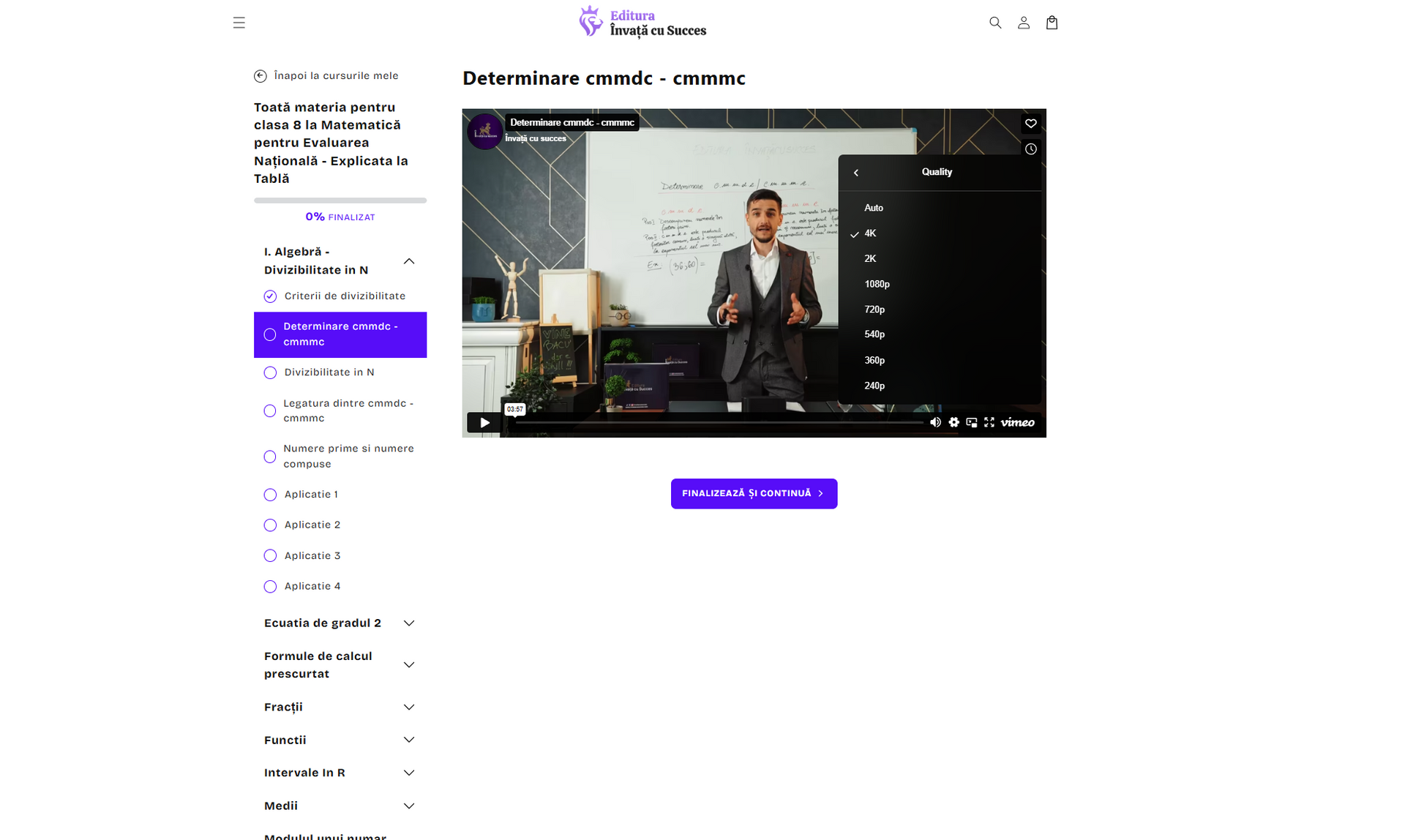
Task: Click the 0% FINALIZAT progress label
Action: pyautogui.click(x=340, y=217)
